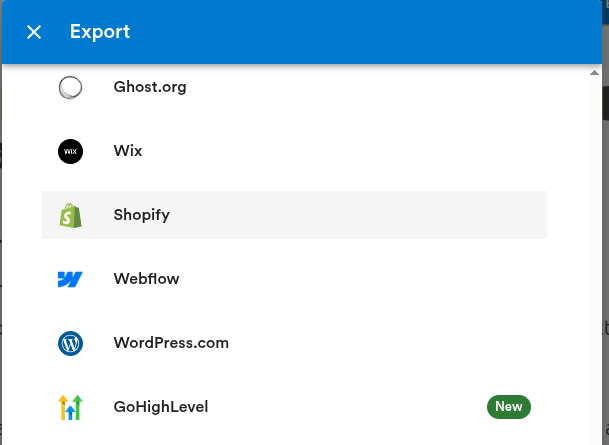This screenshot has width=609, height=445.
Task: Click the green Shopify bag icon
Action: pyautogui.click(x=70, y=216)
